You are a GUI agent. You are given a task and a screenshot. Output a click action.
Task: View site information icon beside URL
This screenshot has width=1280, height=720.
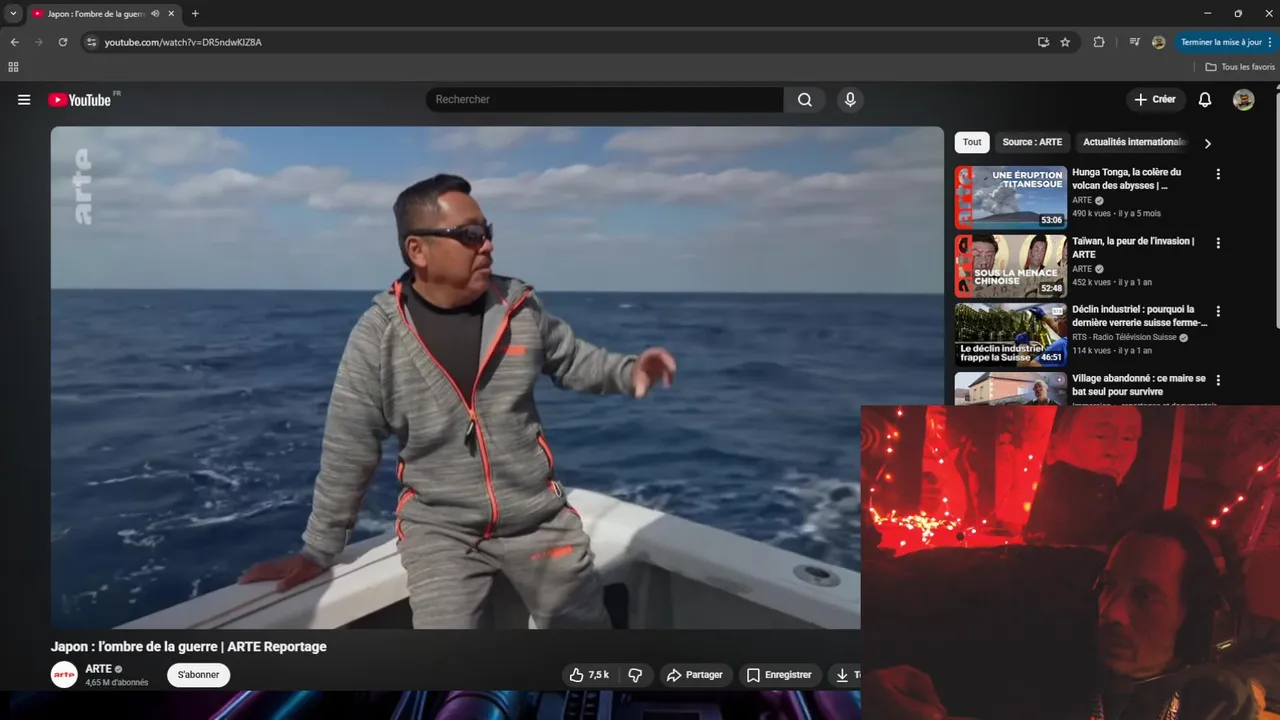coord(91,42)
